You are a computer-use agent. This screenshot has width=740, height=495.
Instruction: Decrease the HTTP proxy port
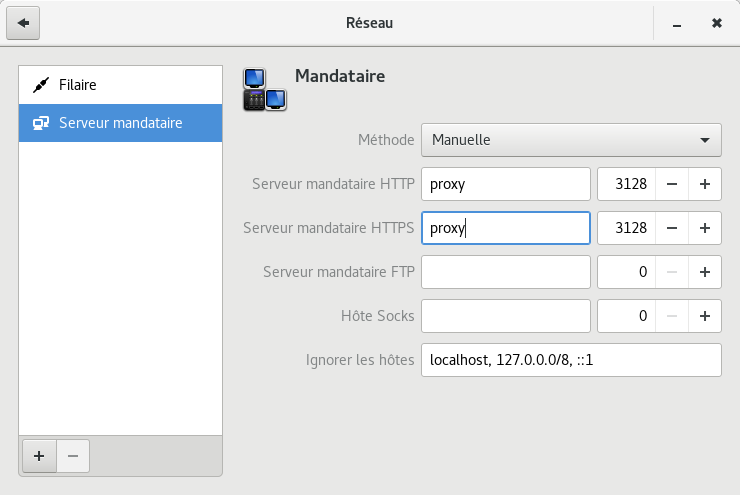672,184
